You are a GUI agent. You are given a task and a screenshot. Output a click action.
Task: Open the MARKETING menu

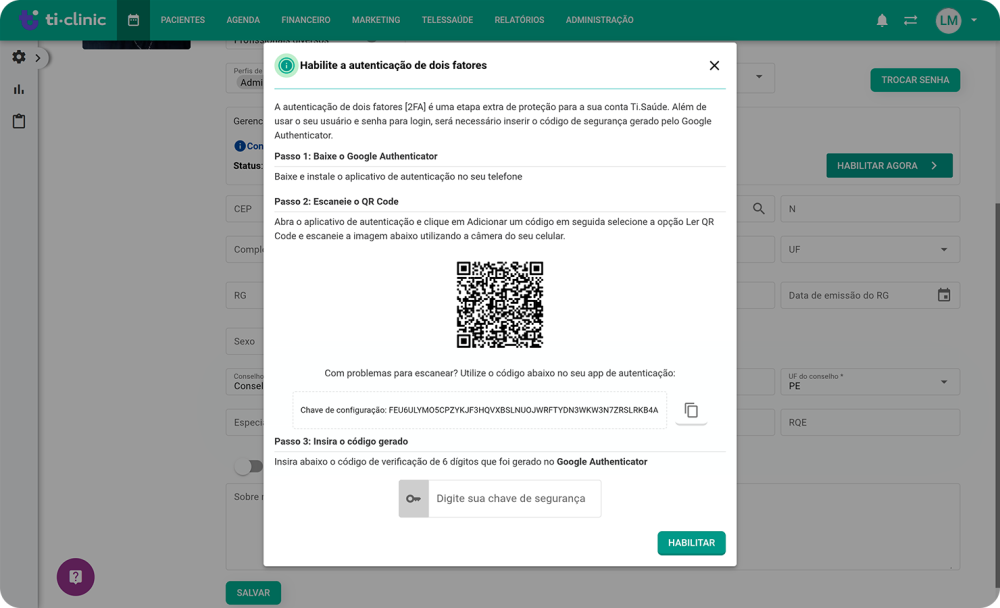coord(376,20)
